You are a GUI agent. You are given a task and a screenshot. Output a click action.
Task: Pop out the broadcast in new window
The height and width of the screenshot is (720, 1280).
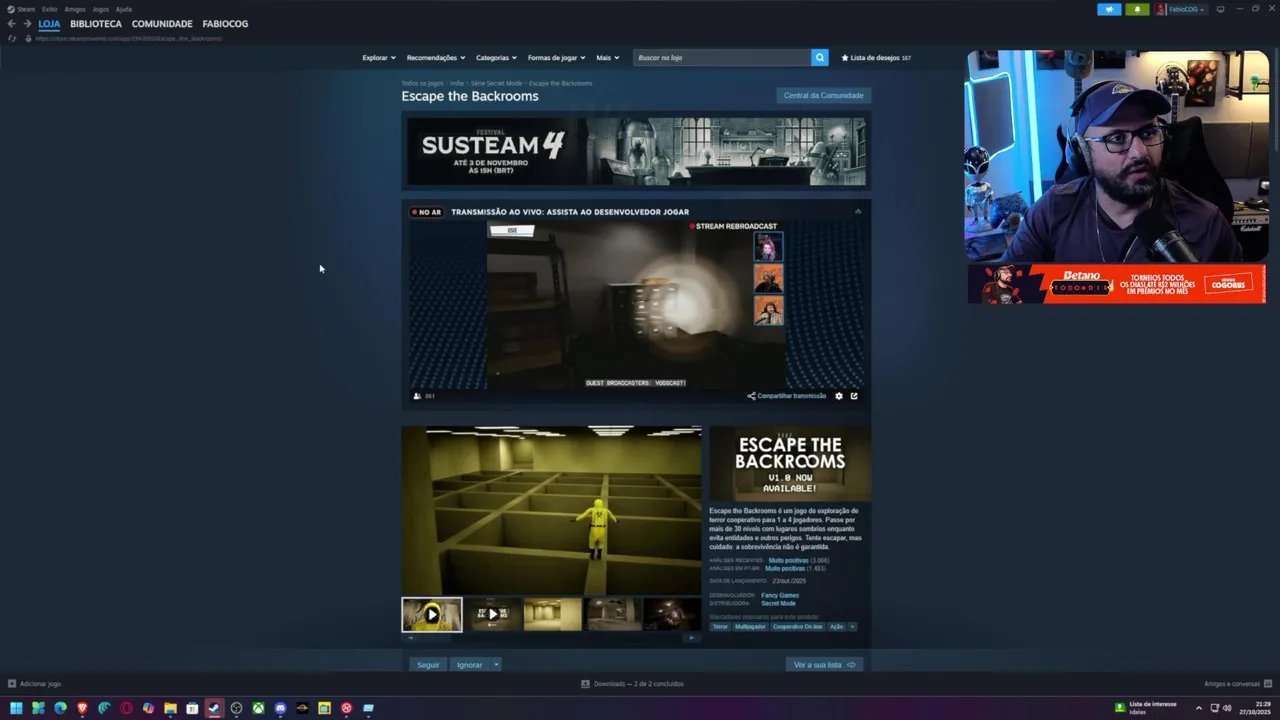[854, 396]
